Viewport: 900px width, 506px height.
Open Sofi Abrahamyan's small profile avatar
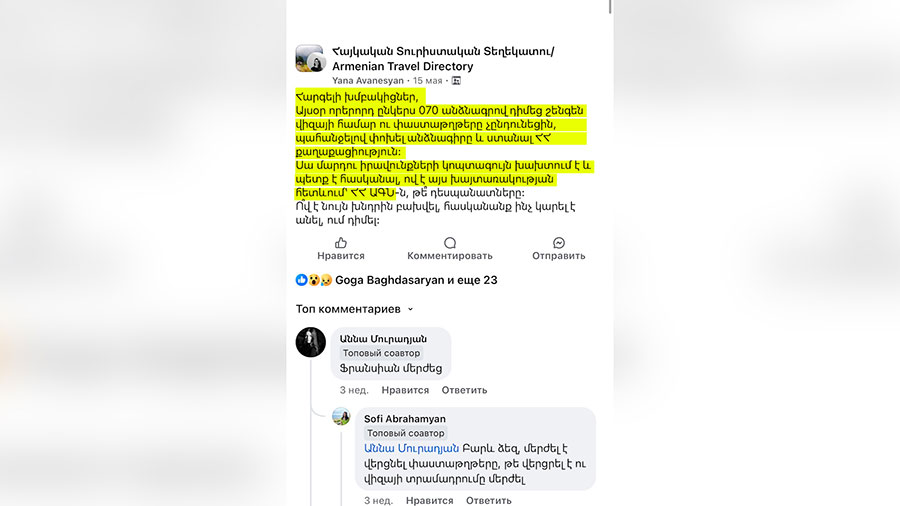click(x=341, y=417)
